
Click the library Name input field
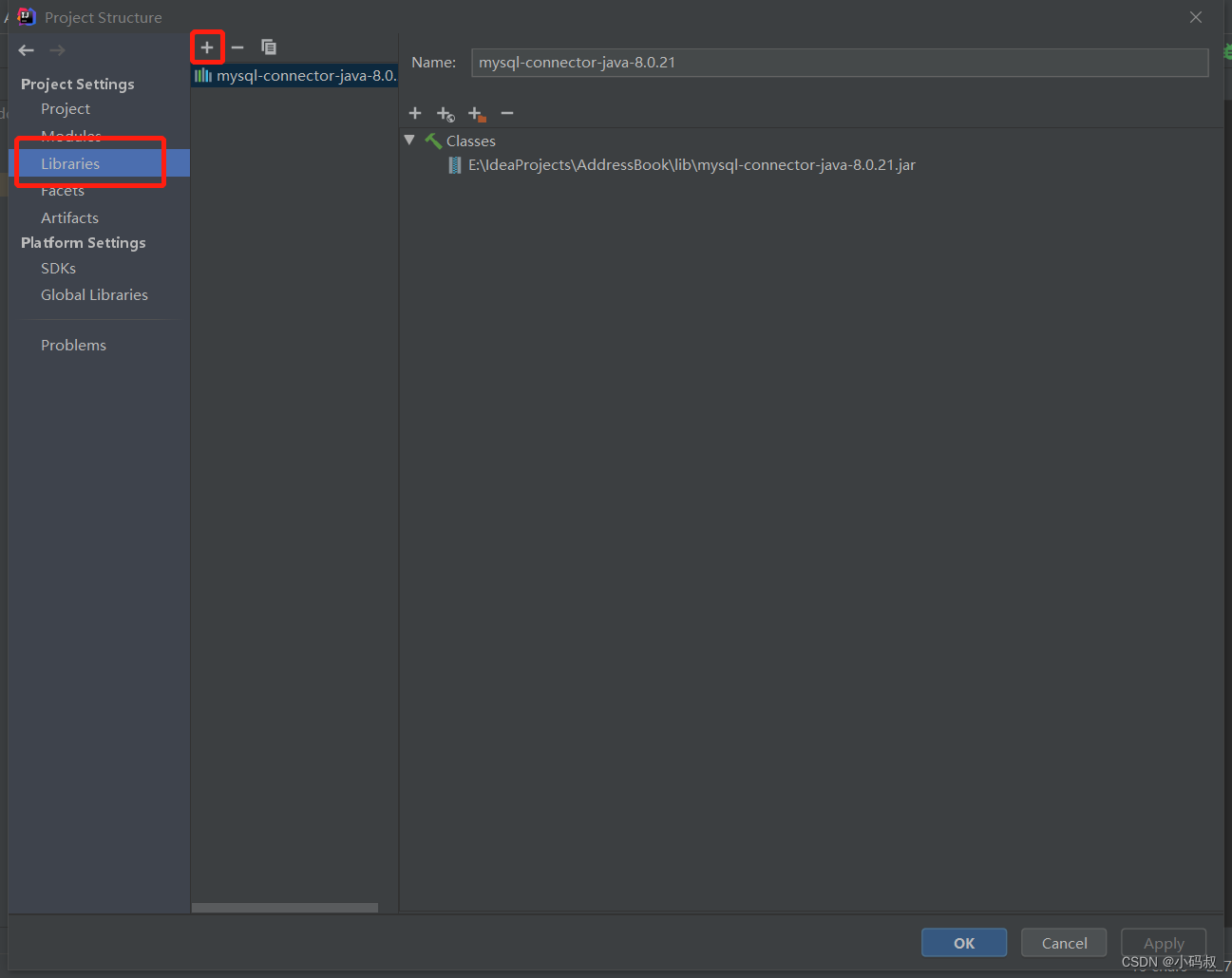[840, 63]
